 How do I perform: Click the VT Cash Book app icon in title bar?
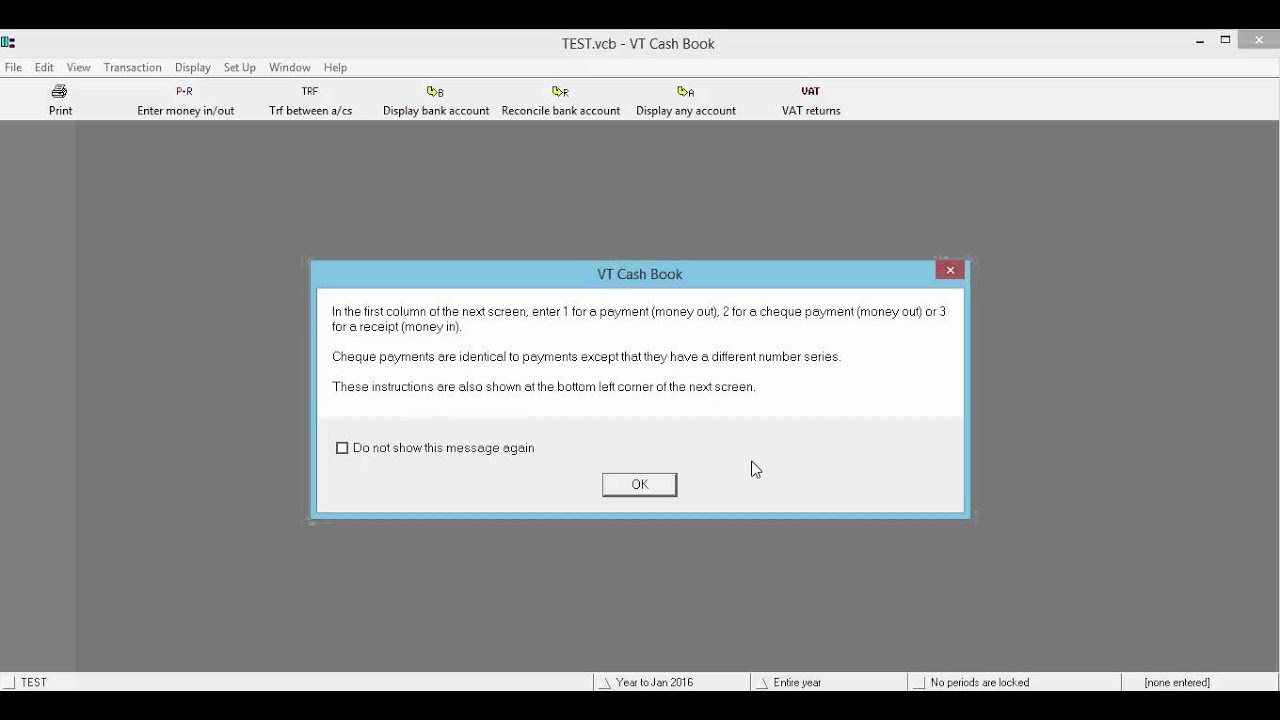click(8, 43)
